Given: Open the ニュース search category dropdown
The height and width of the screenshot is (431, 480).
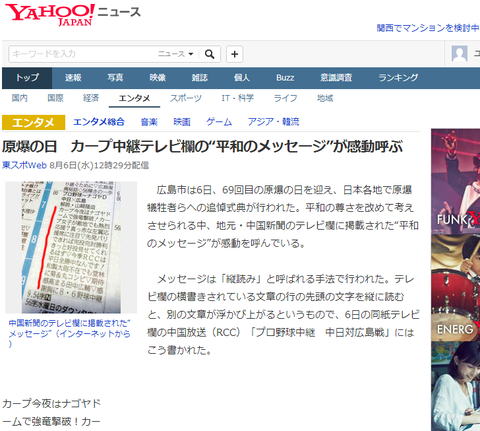Looking at the screenshot, I should click(x=176, y=54).
